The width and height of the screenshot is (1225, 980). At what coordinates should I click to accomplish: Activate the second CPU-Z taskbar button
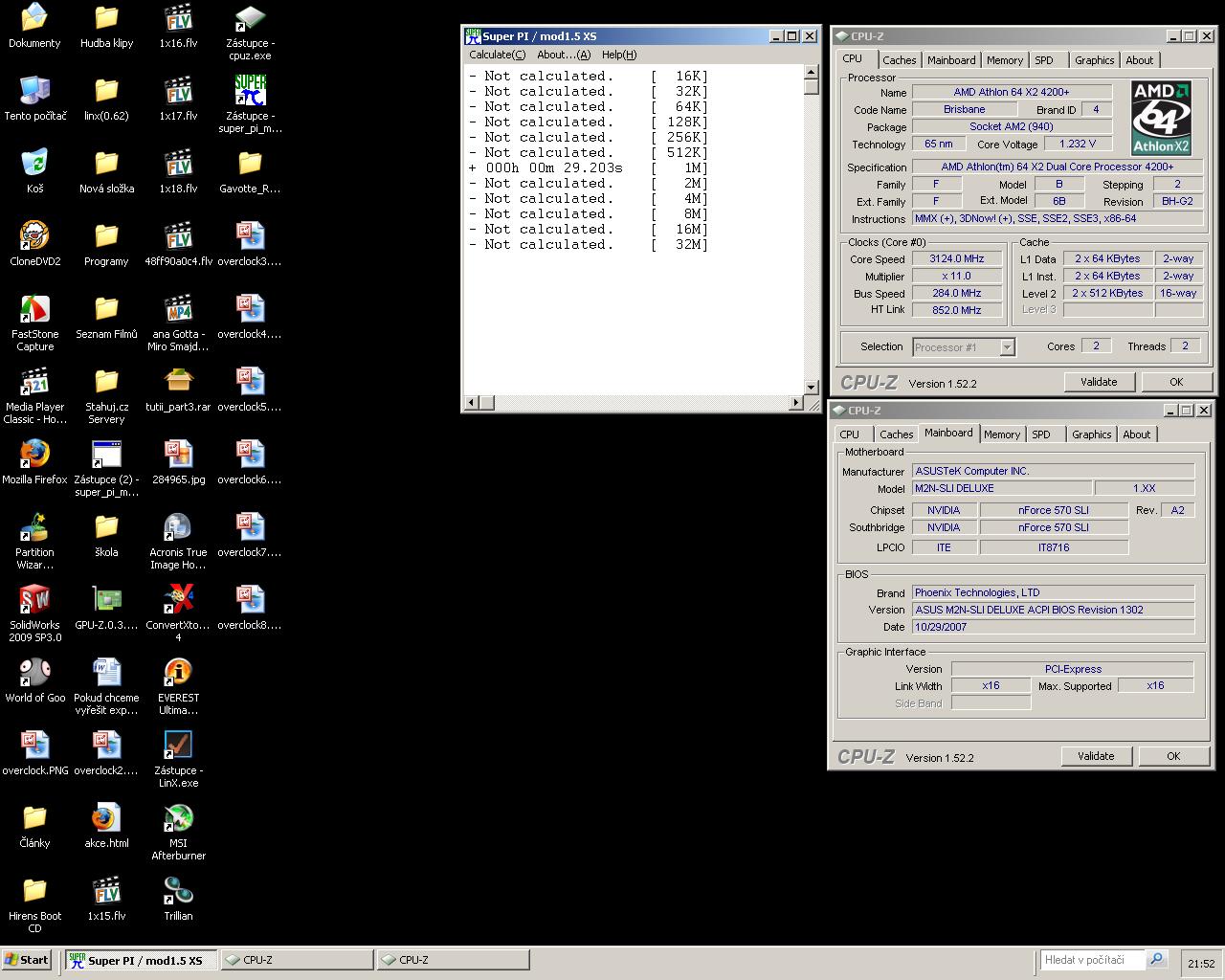click(x=453, y=960)
